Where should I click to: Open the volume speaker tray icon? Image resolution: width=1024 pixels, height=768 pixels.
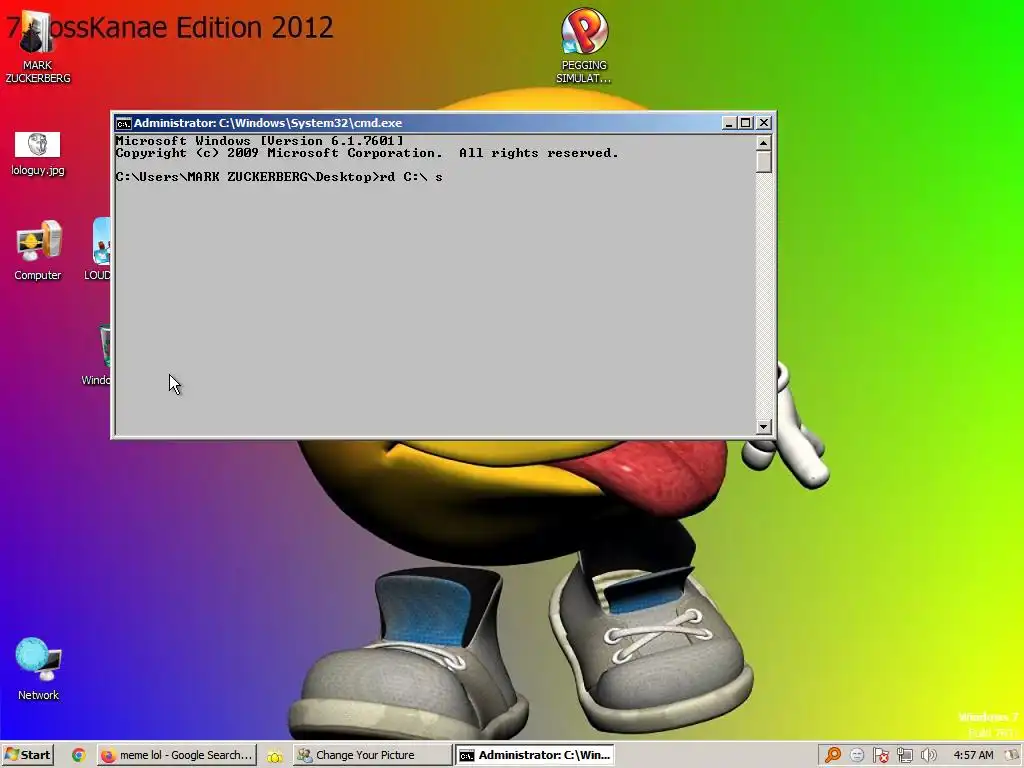pyautogui.click(x=928, y=755)
